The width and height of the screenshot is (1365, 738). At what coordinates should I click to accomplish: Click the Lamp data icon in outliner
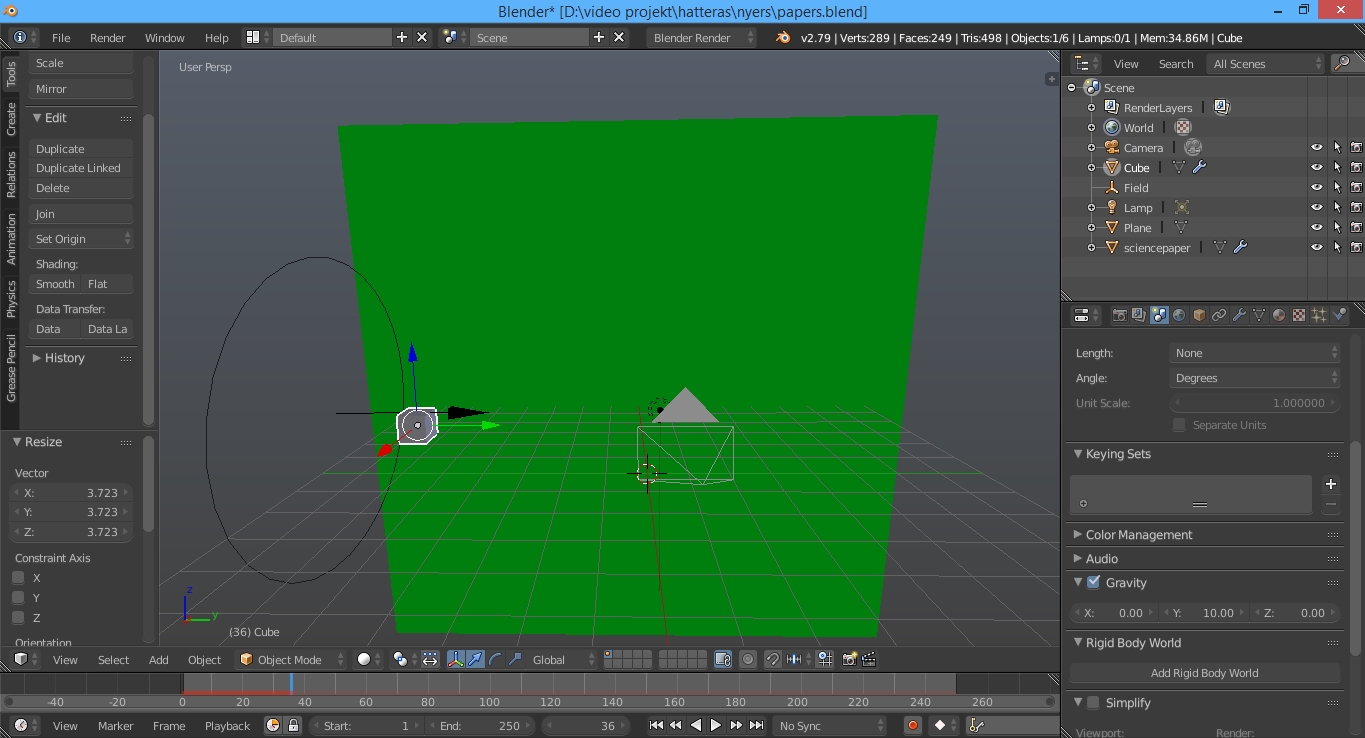coord(1181,207)
